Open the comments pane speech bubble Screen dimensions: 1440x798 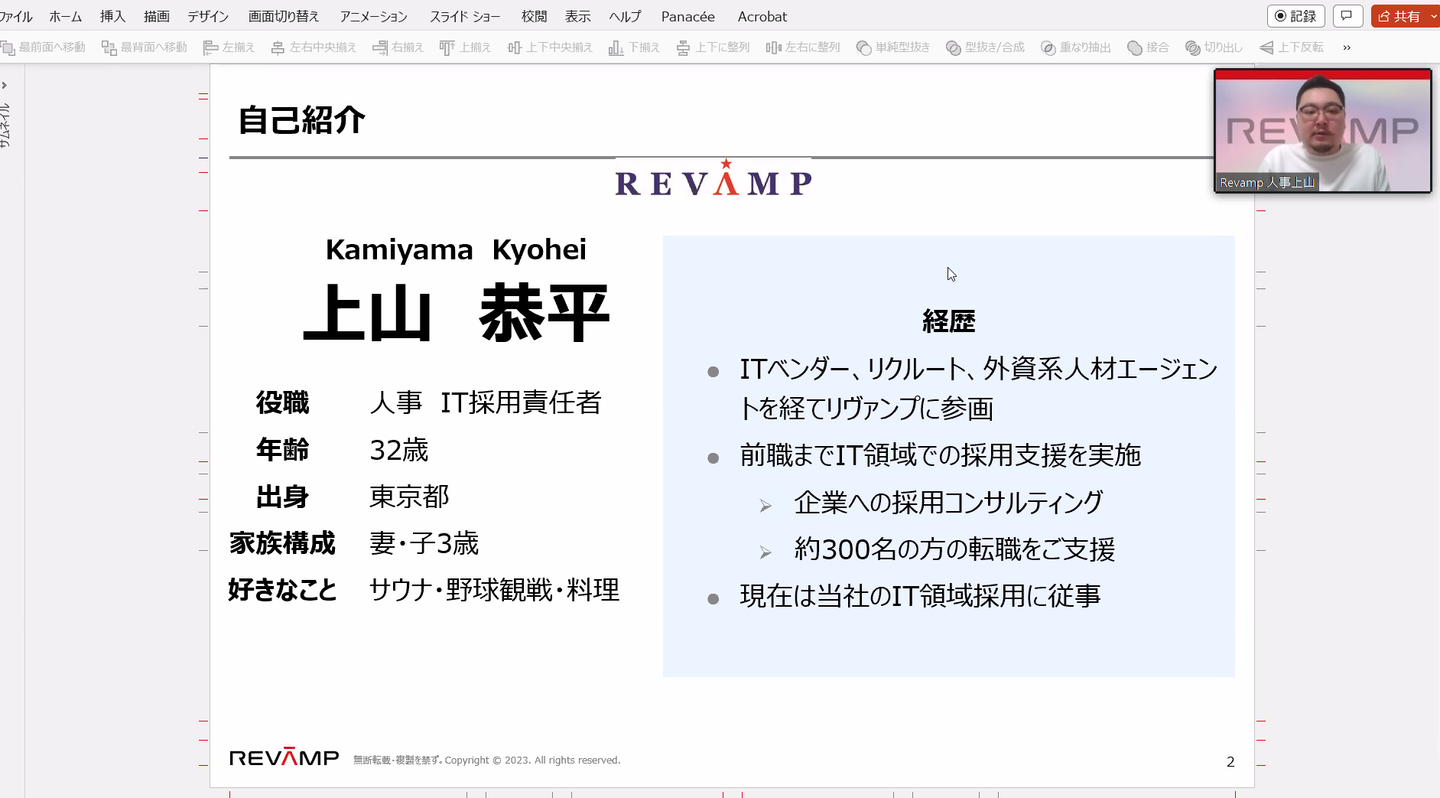(x=1348, y=16)
